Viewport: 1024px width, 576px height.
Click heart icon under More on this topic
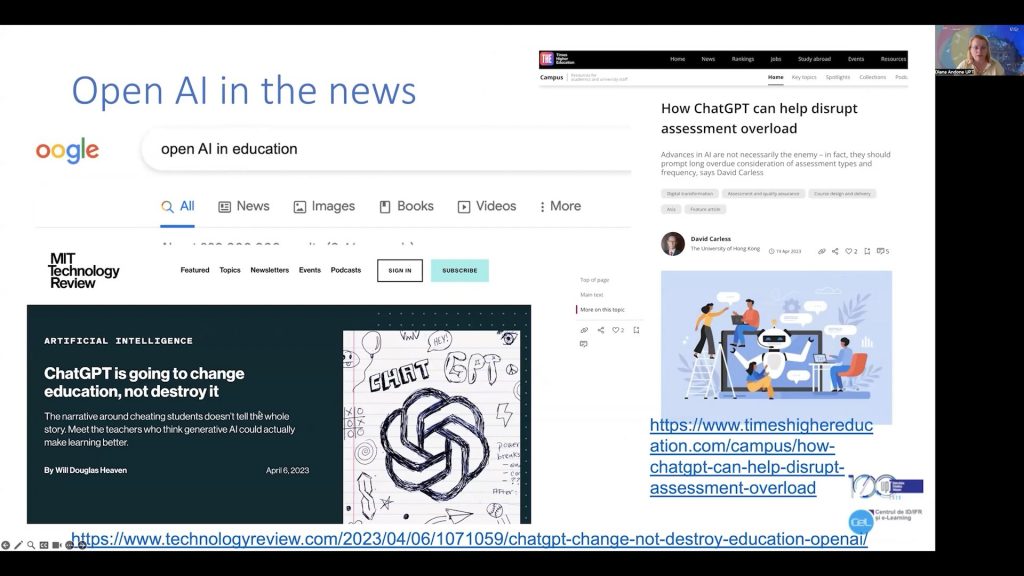(615, 330)
